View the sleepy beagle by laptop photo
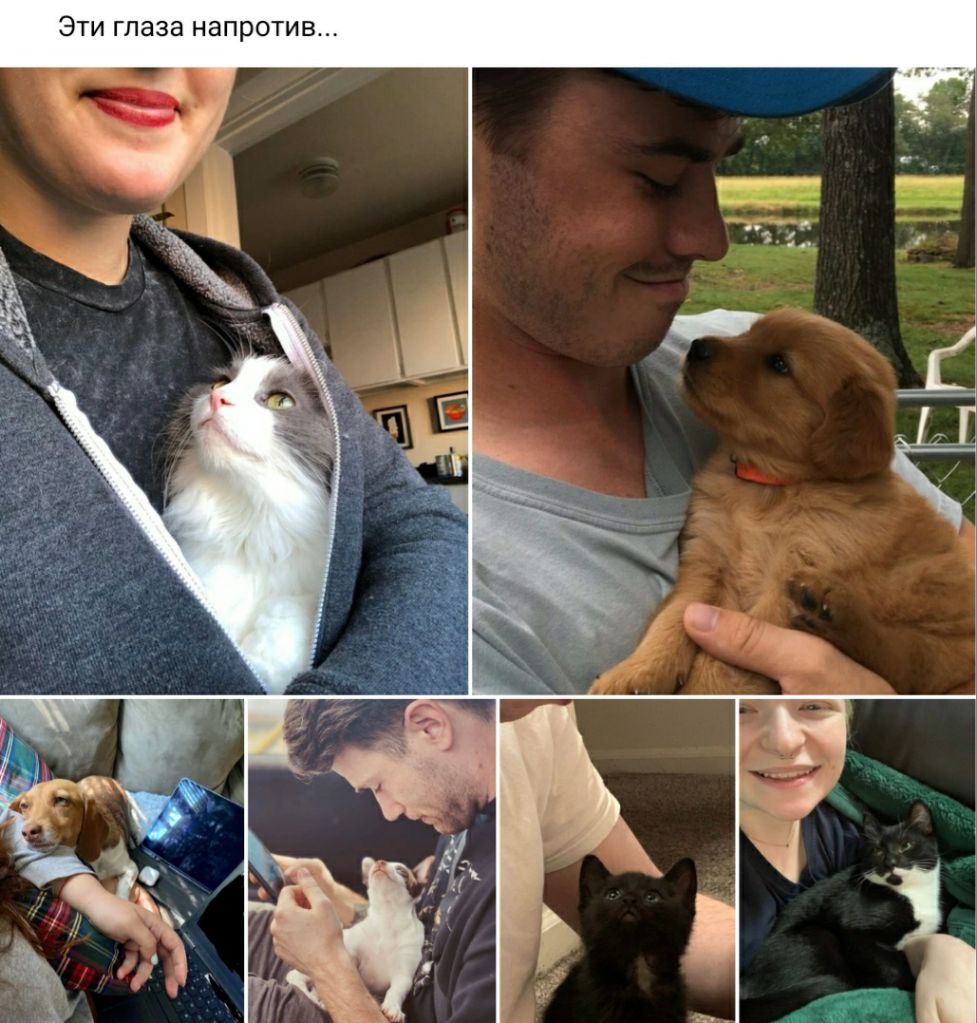This screenshot has height=1023, width=977. (121, 861)
